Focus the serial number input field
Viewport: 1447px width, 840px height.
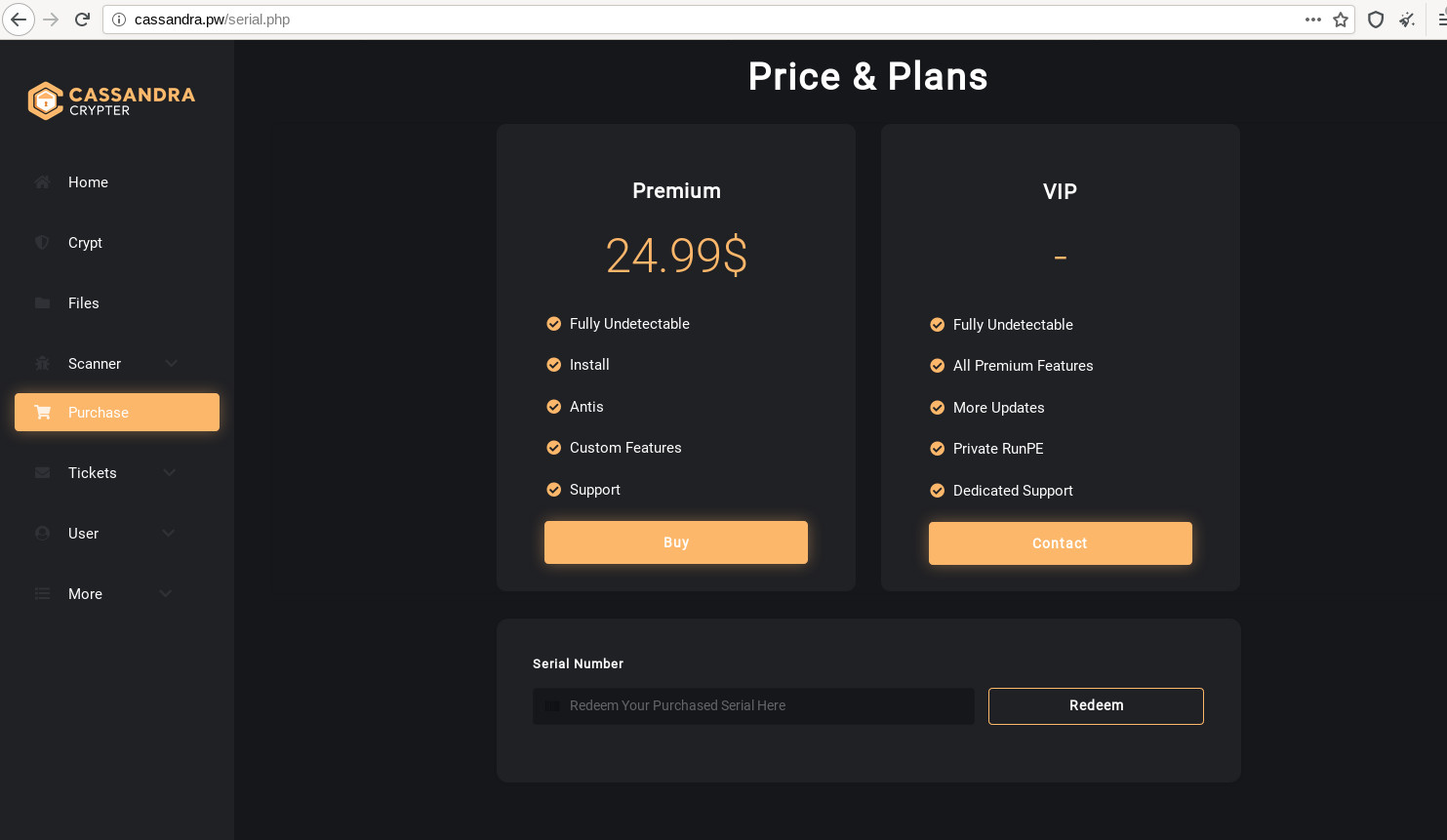(x=753, y=705)
